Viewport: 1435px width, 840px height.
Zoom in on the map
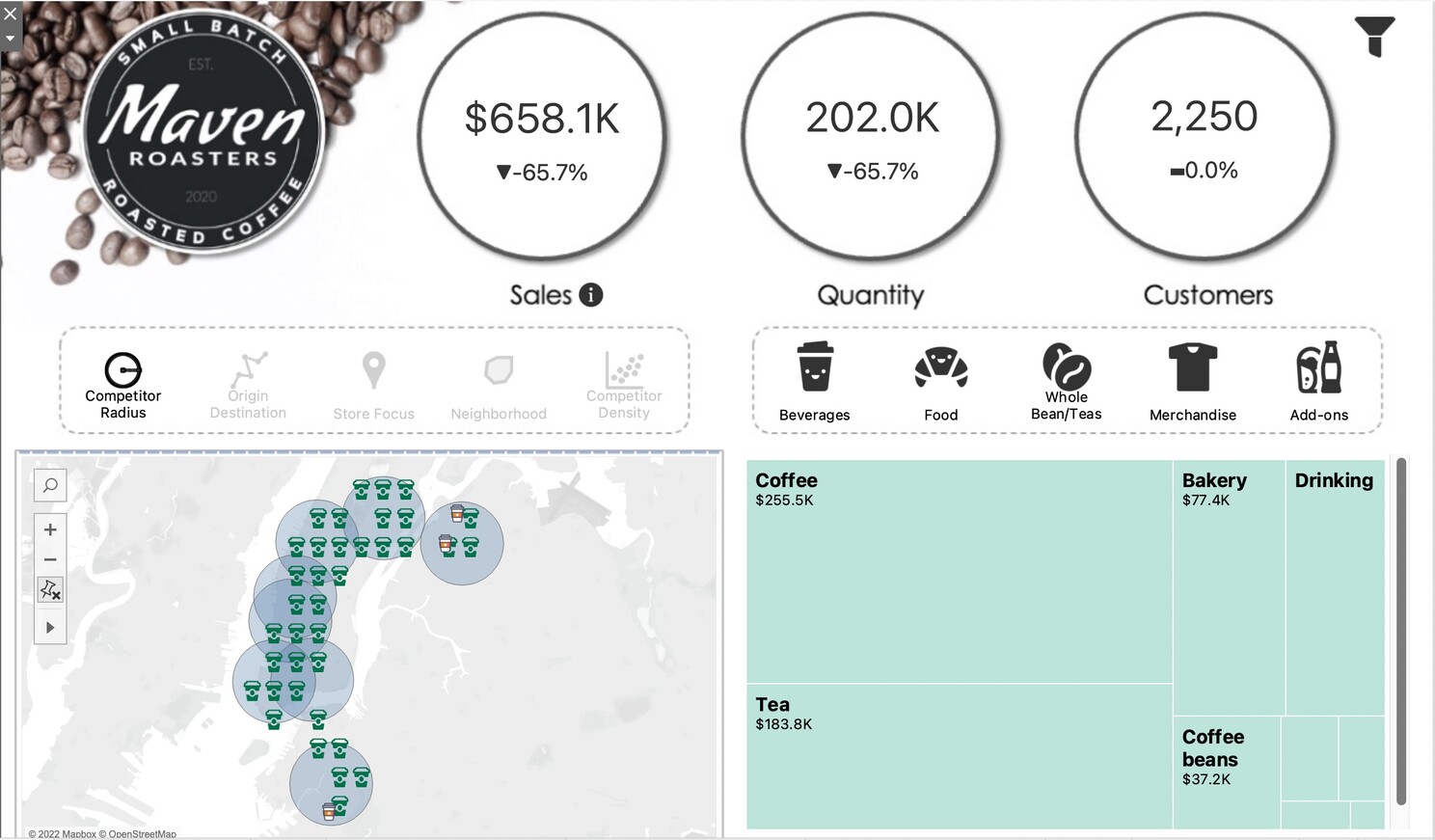click(x=50, y=529)
